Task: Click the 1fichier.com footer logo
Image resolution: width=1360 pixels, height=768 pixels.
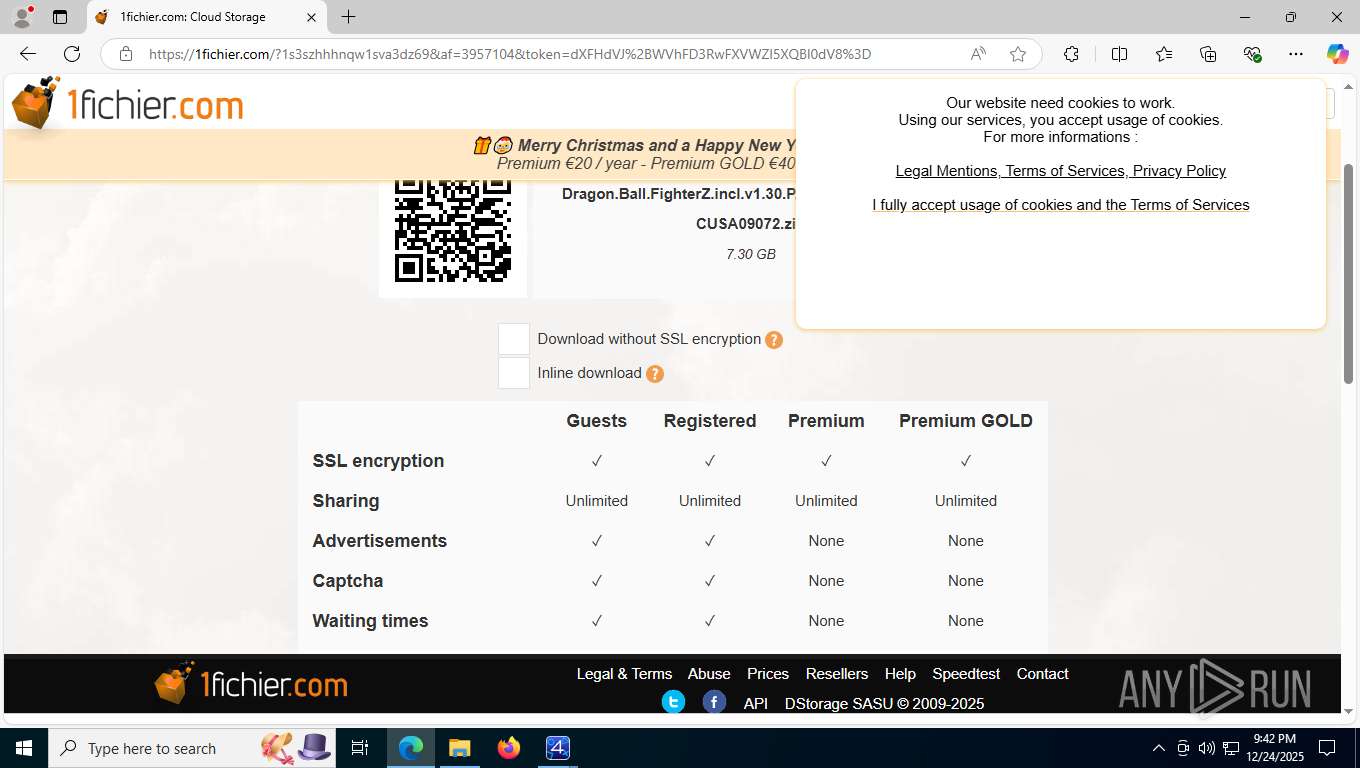Action: click(x=251, y=683)
